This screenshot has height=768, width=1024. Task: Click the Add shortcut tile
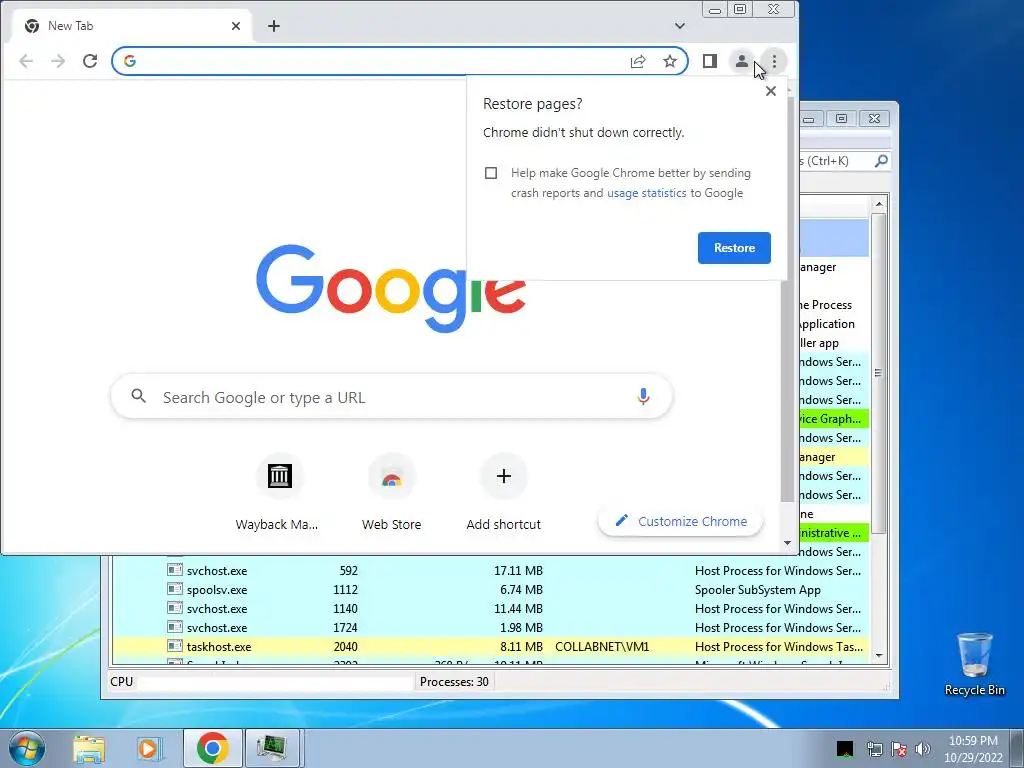tap(504, 491)
